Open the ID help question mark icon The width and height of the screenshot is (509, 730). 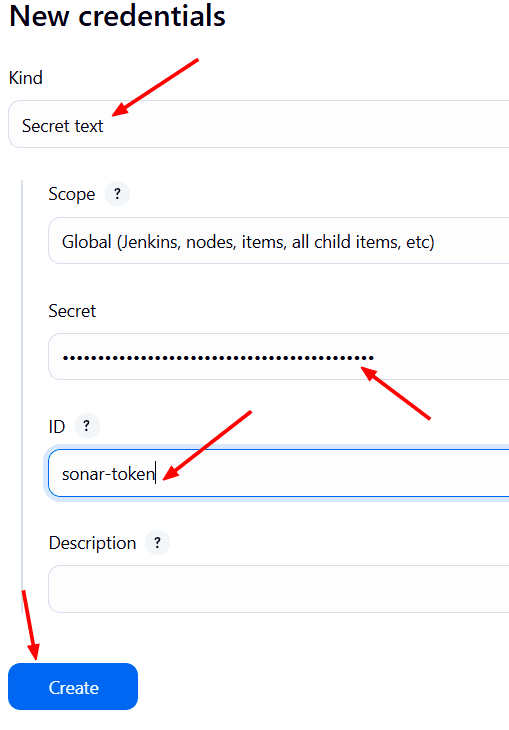point(87,426)
